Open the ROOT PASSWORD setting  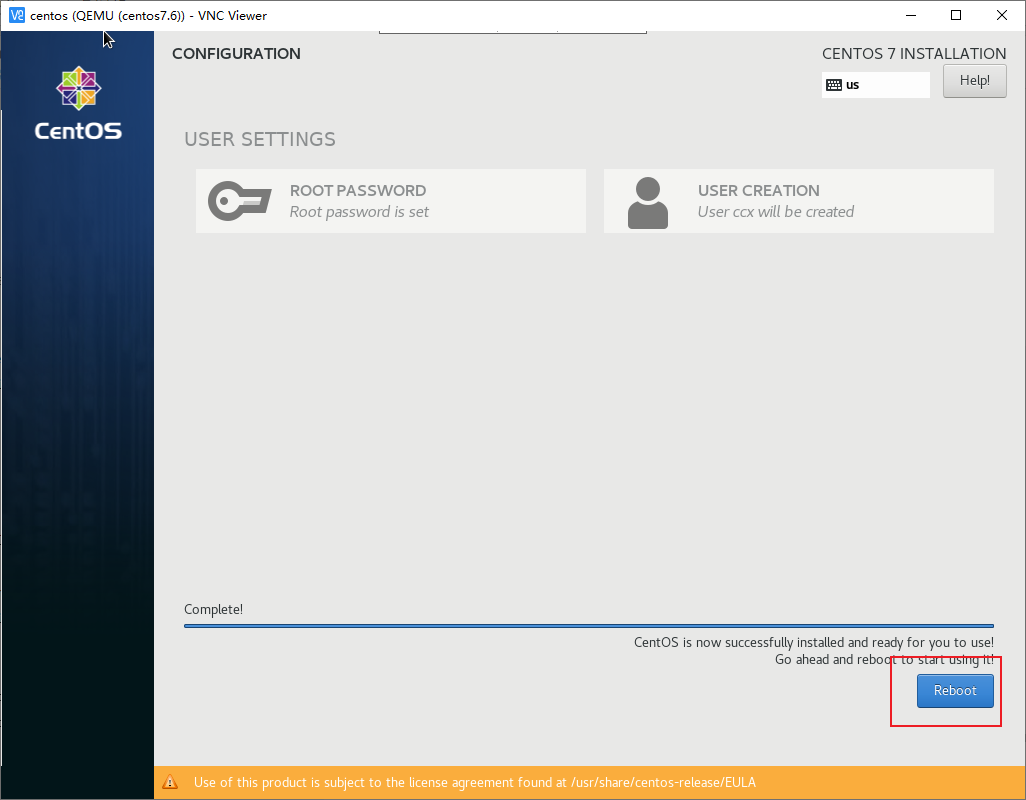coord(391,201)
